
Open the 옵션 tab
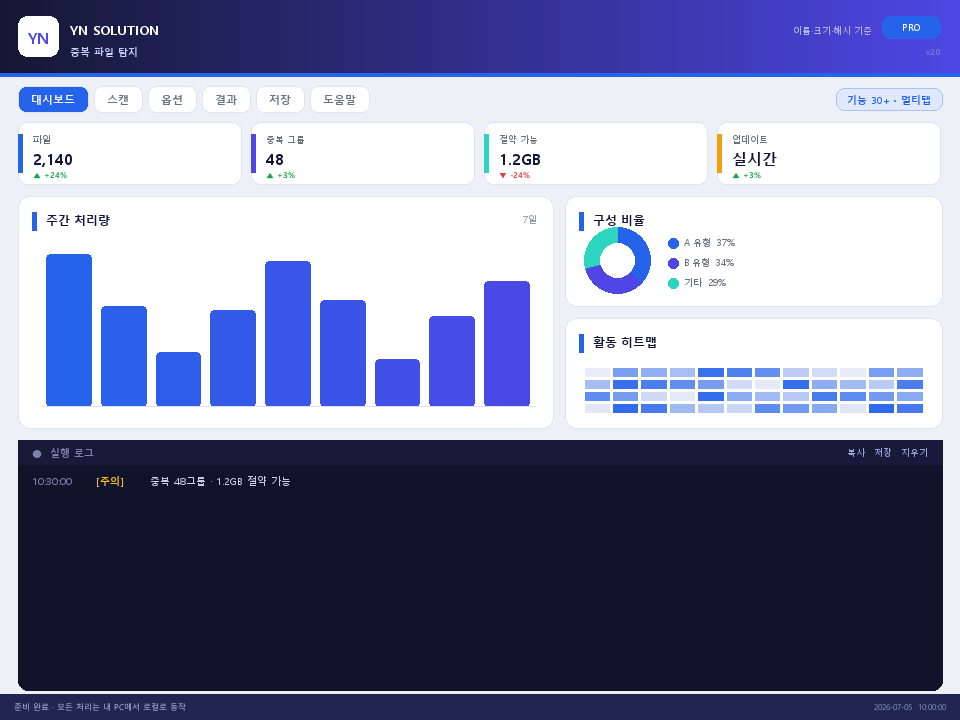click(172, 99)
